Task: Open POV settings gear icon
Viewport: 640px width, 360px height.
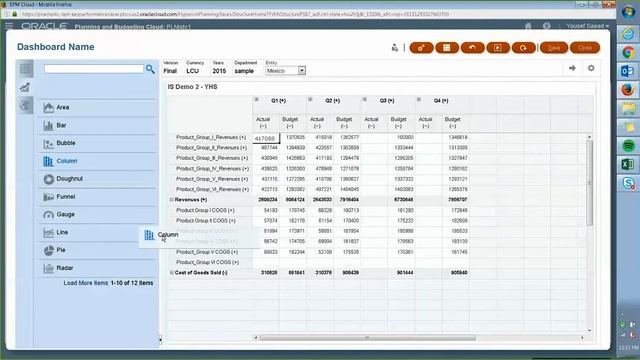Action: pyautogui.click(x=591, y=68)
